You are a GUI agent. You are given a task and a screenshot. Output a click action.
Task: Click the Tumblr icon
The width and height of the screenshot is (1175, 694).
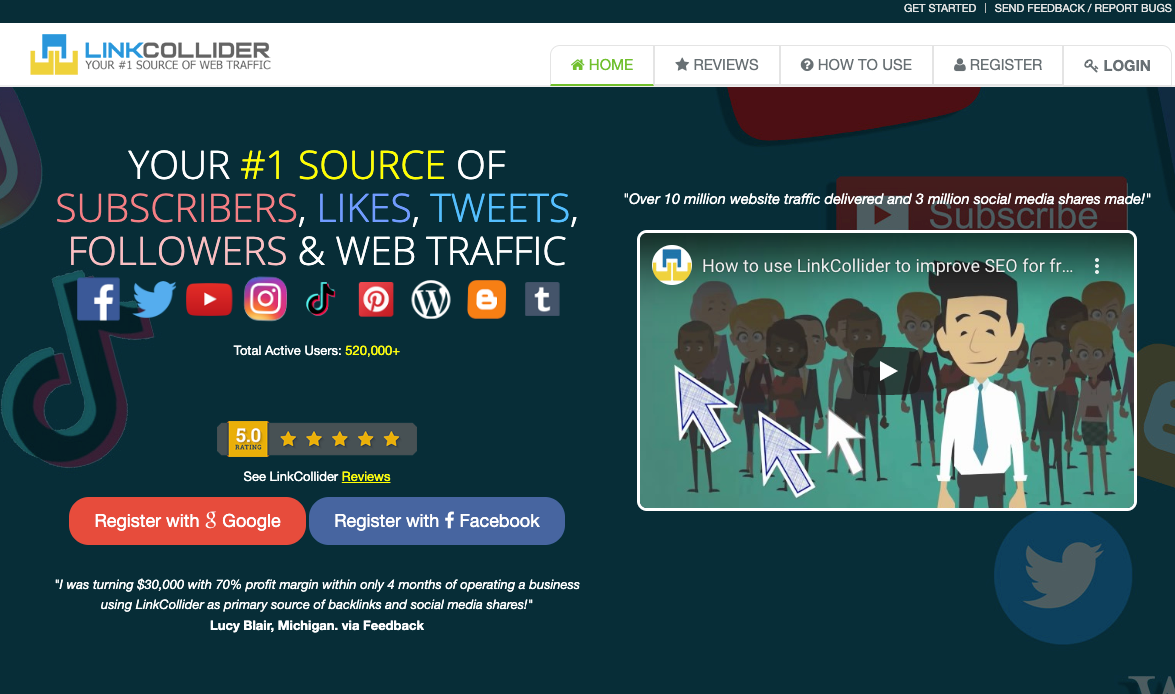coord(542,299)
